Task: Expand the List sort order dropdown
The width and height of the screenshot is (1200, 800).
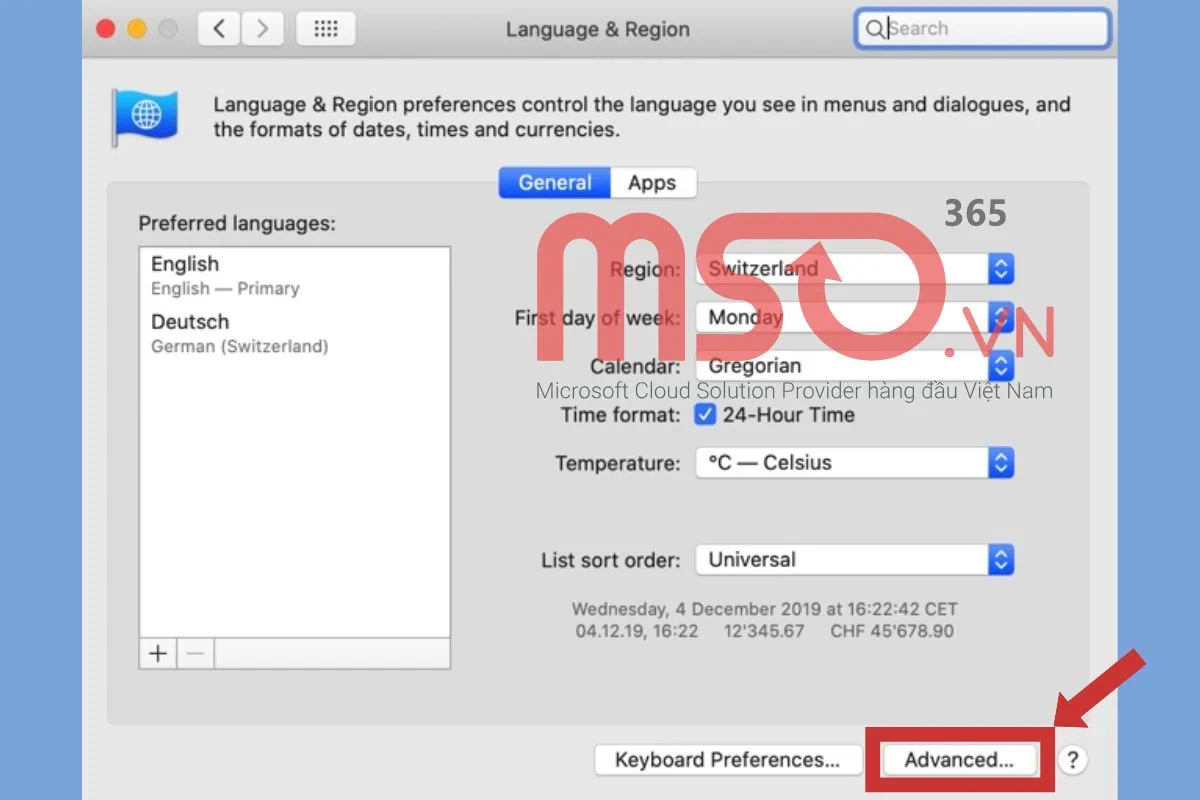Action: click(855, 560)
